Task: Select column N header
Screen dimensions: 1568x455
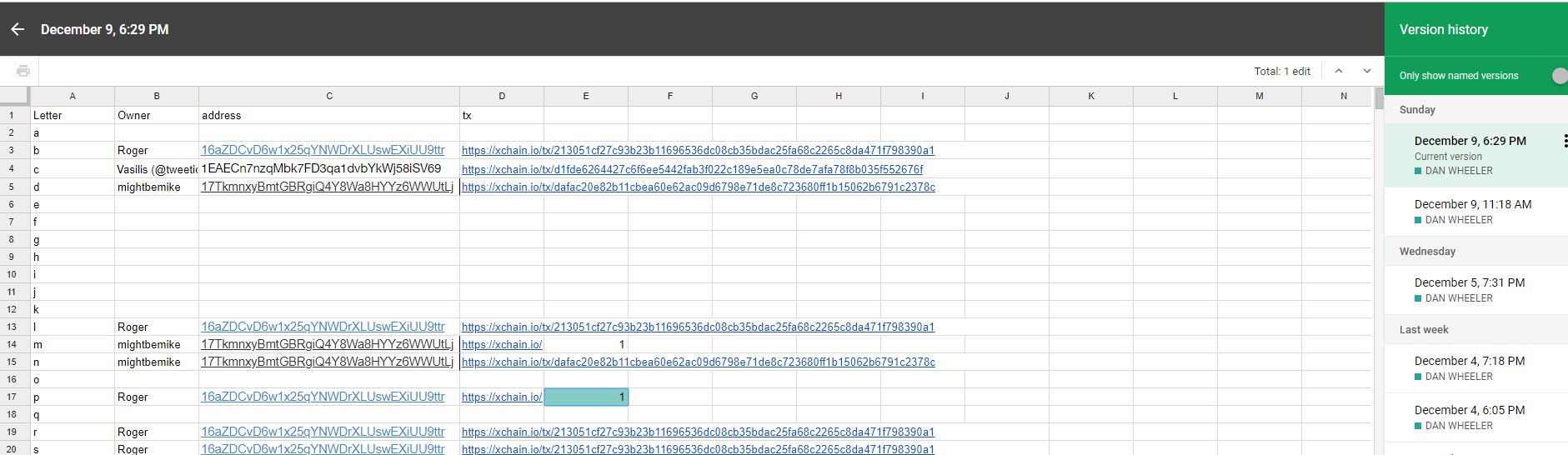Action: click(1337, 96)
